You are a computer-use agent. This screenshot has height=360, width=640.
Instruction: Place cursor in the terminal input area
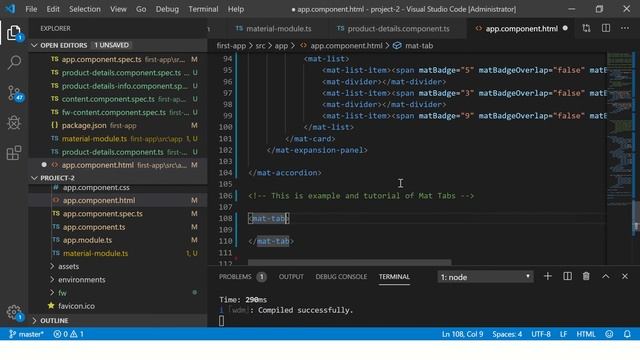221,321
